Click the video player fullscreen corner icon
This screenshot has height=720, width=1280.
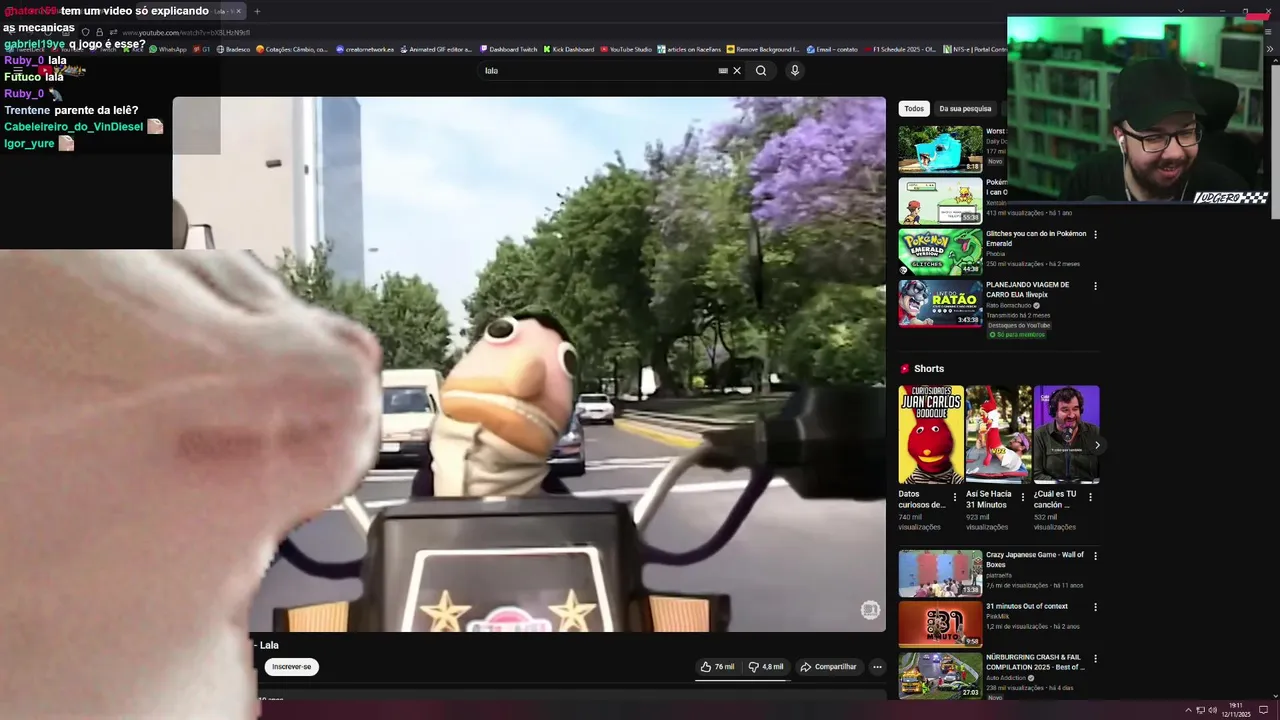[x=870, y=610]
